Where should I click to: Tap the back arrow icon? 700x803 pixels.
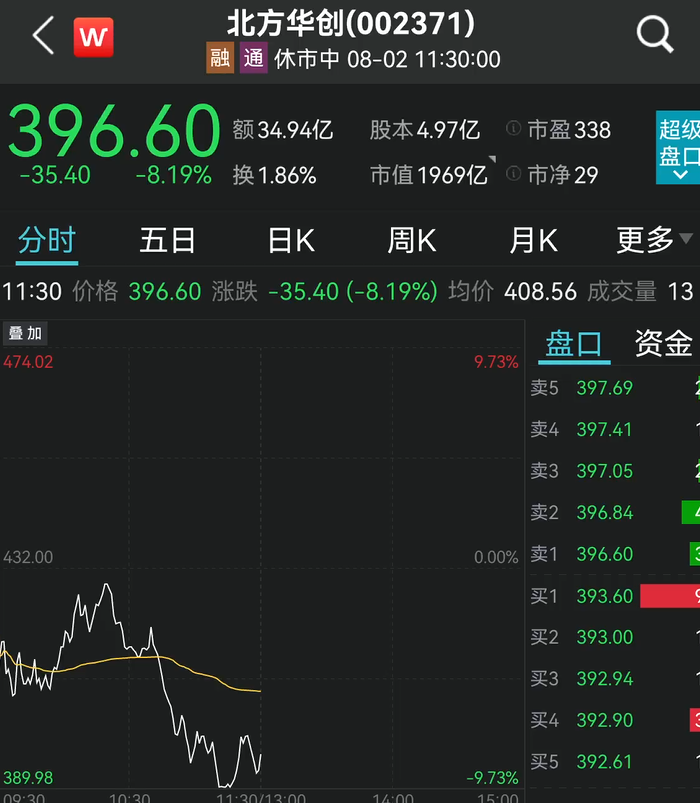pyautogui.click(x=43, y=37)
